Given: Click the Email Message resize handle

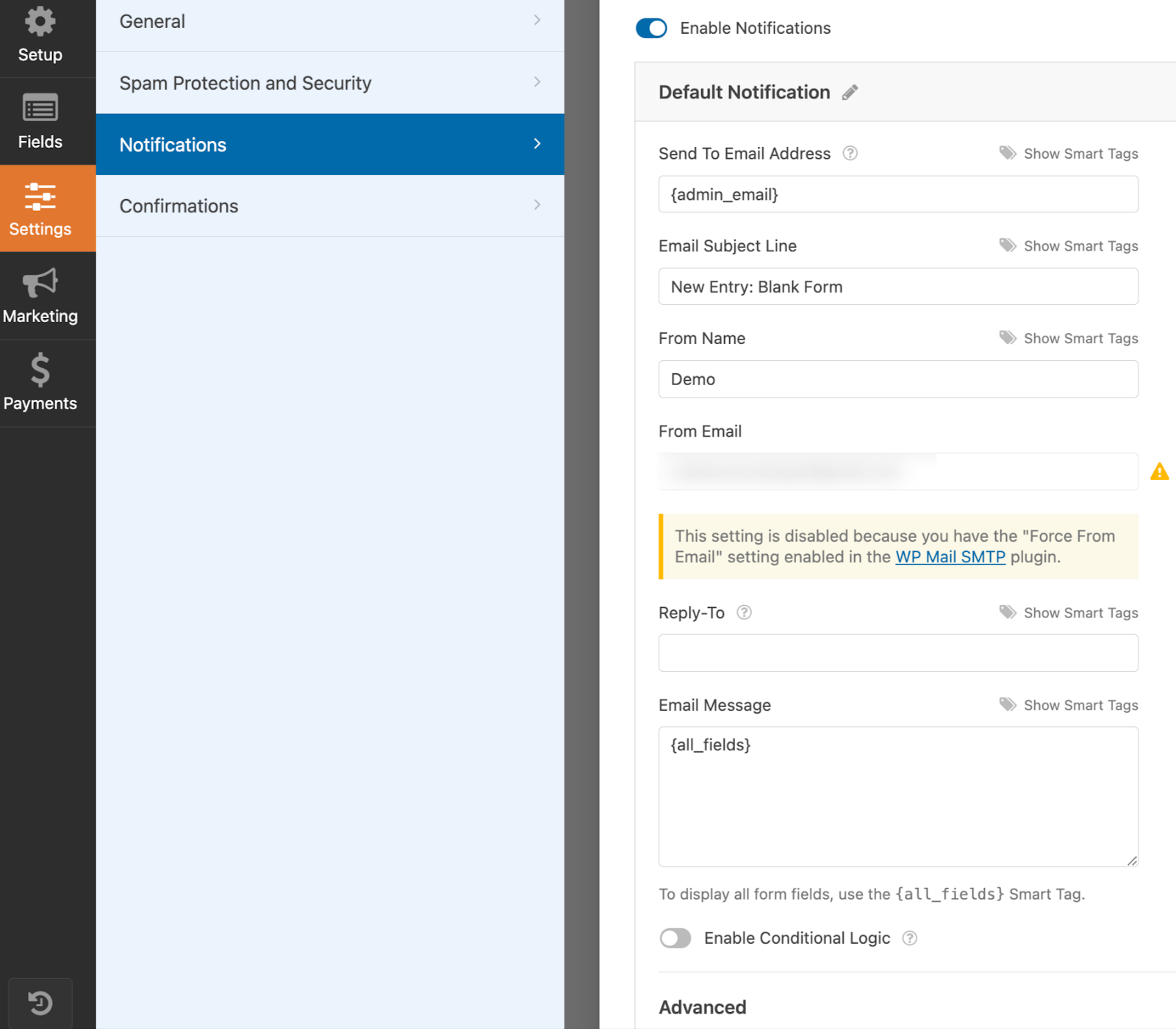Looking at the screenshot, I should 1132,861.
